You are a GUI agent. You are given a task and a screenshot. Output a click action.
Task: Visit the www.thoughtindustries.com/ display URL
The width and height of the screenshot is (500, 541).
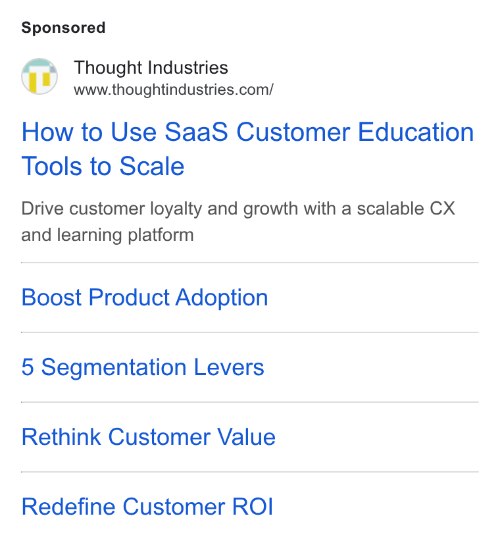pyautogui.click(x=174, y=90)
